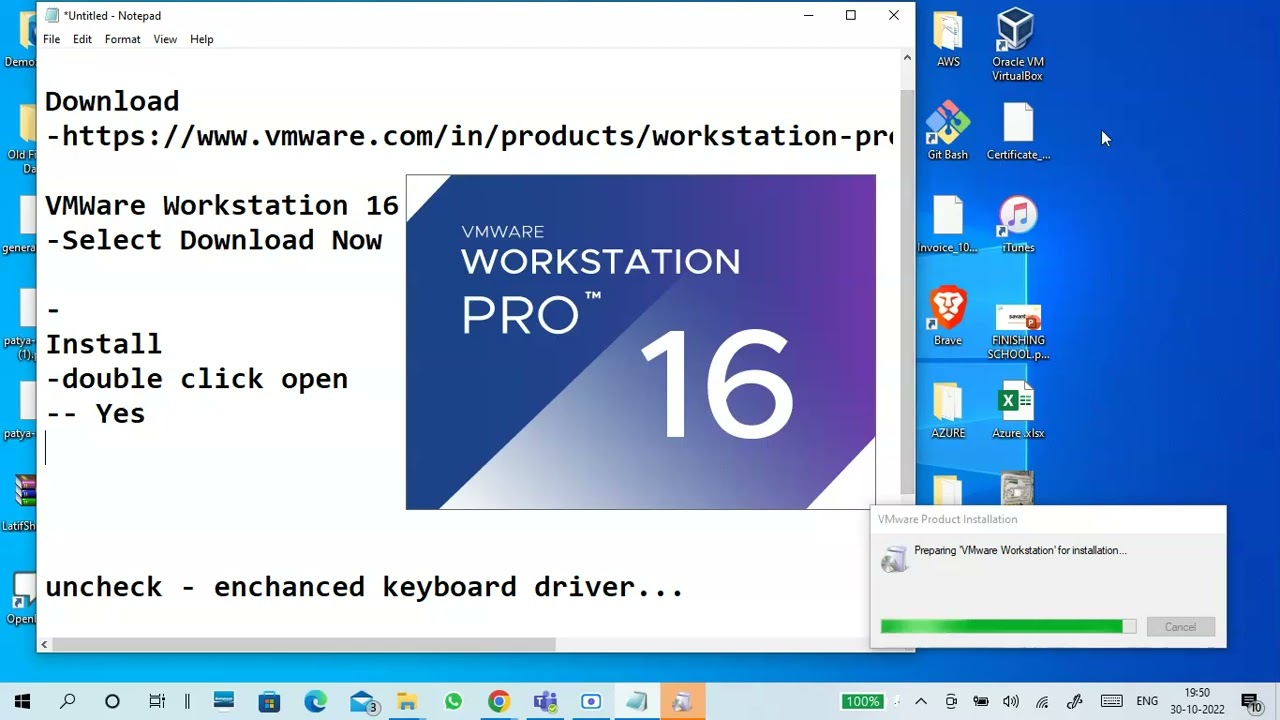This screenshot has width=1280, height=720.
Task: Open the Format menu in Notepad
Action: [122, 39]
